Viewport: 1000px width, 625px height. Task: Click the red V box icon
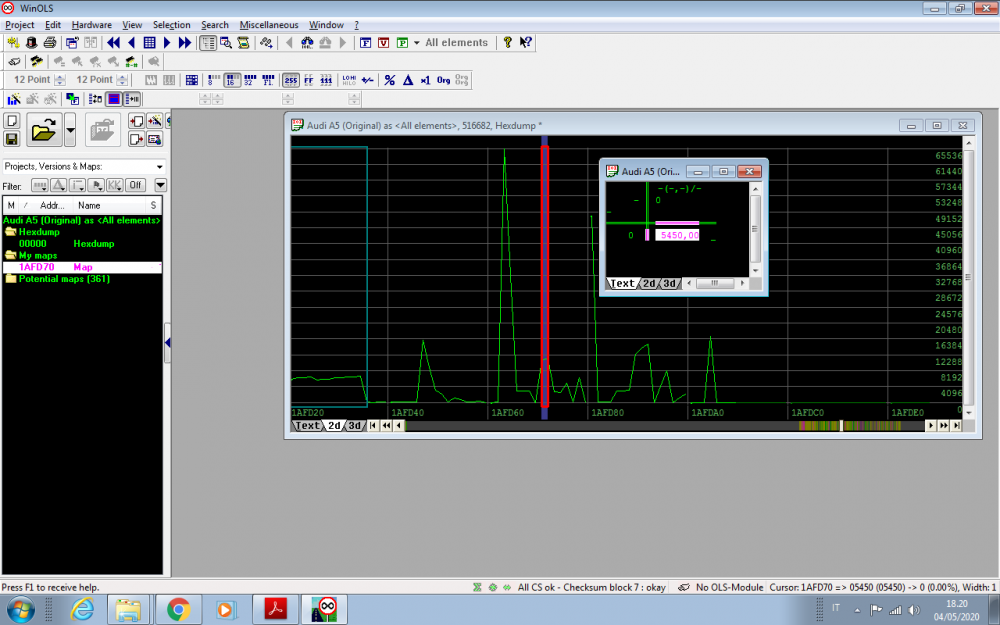(383, 43)
